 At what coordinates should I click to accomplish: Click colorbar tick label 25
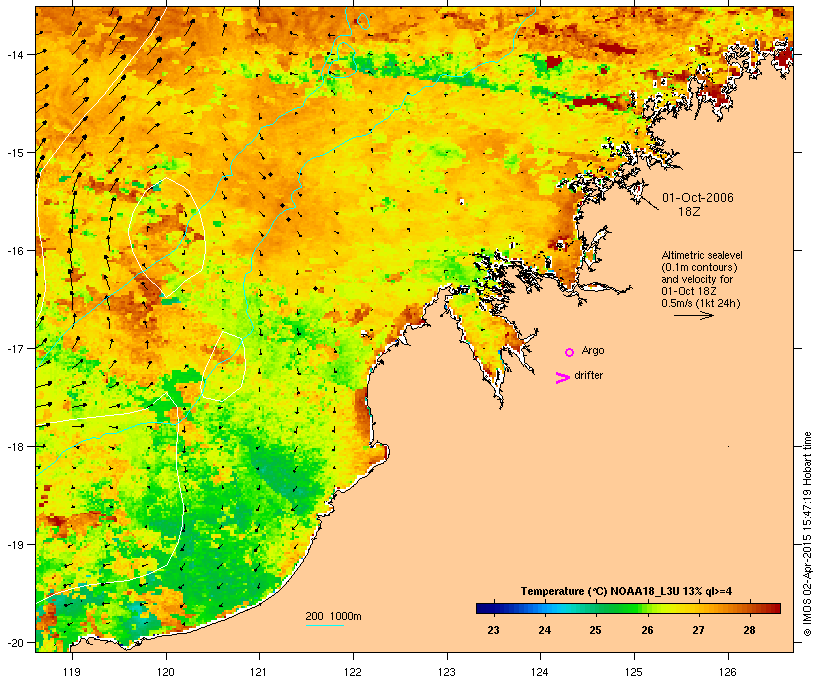click(x=596, y=630)
